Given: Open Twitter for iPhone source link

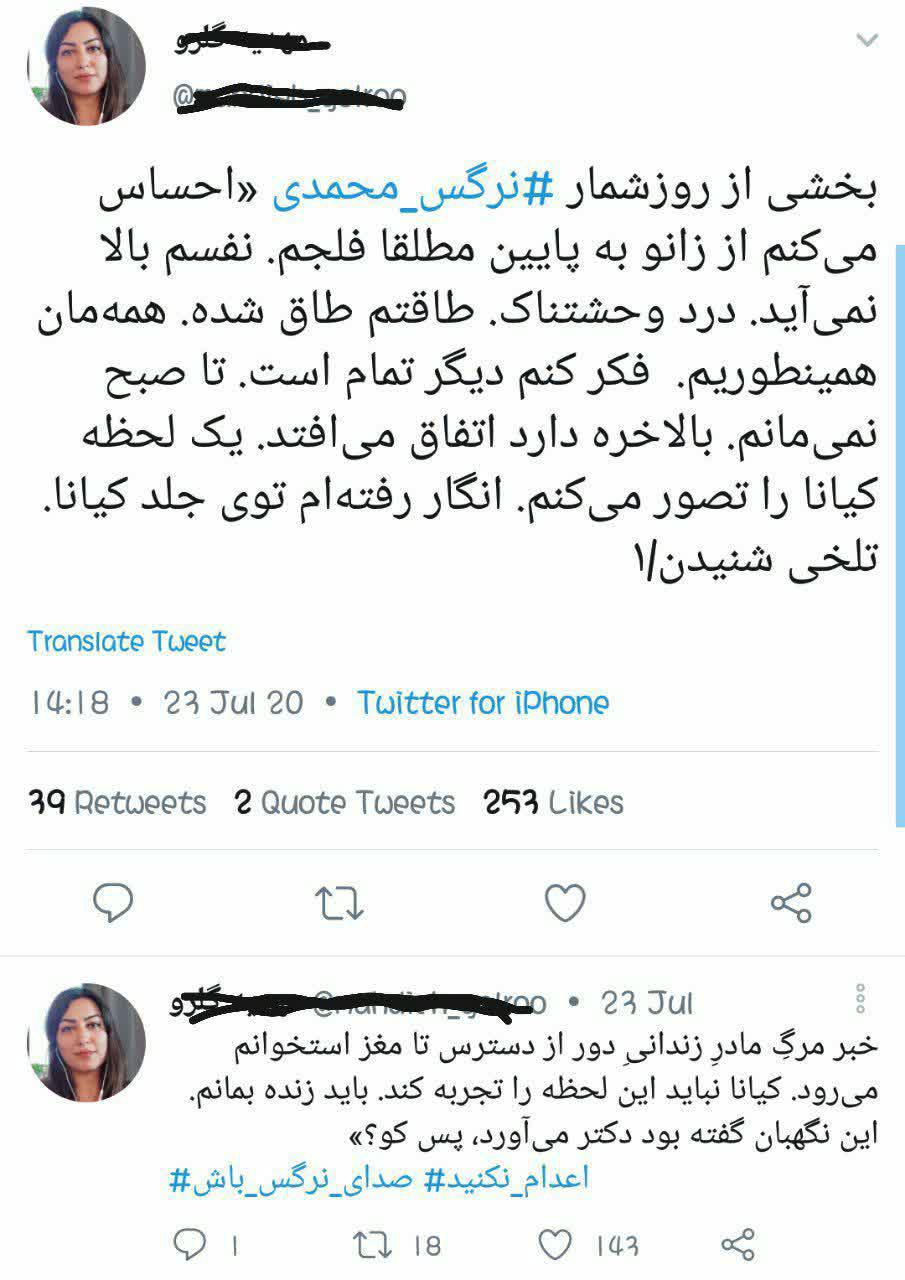Looking at the screenshot, I should 483,703.
